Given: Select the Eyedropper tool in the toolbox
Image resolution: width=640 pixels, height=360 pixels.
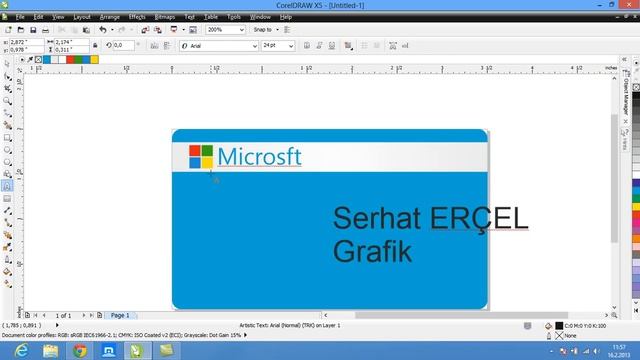Looking at the screenshot, I should tap(7, 247).
